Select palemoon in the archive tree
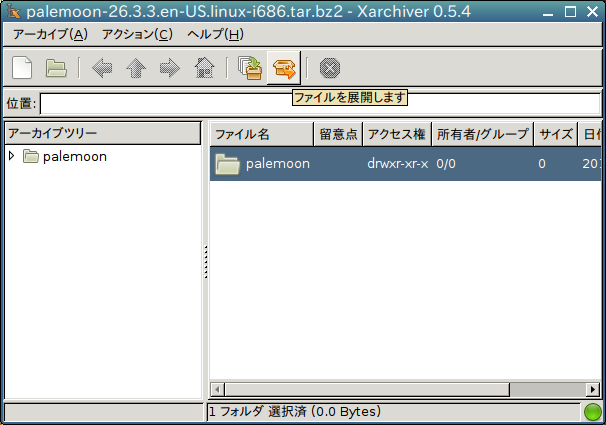 75,156
